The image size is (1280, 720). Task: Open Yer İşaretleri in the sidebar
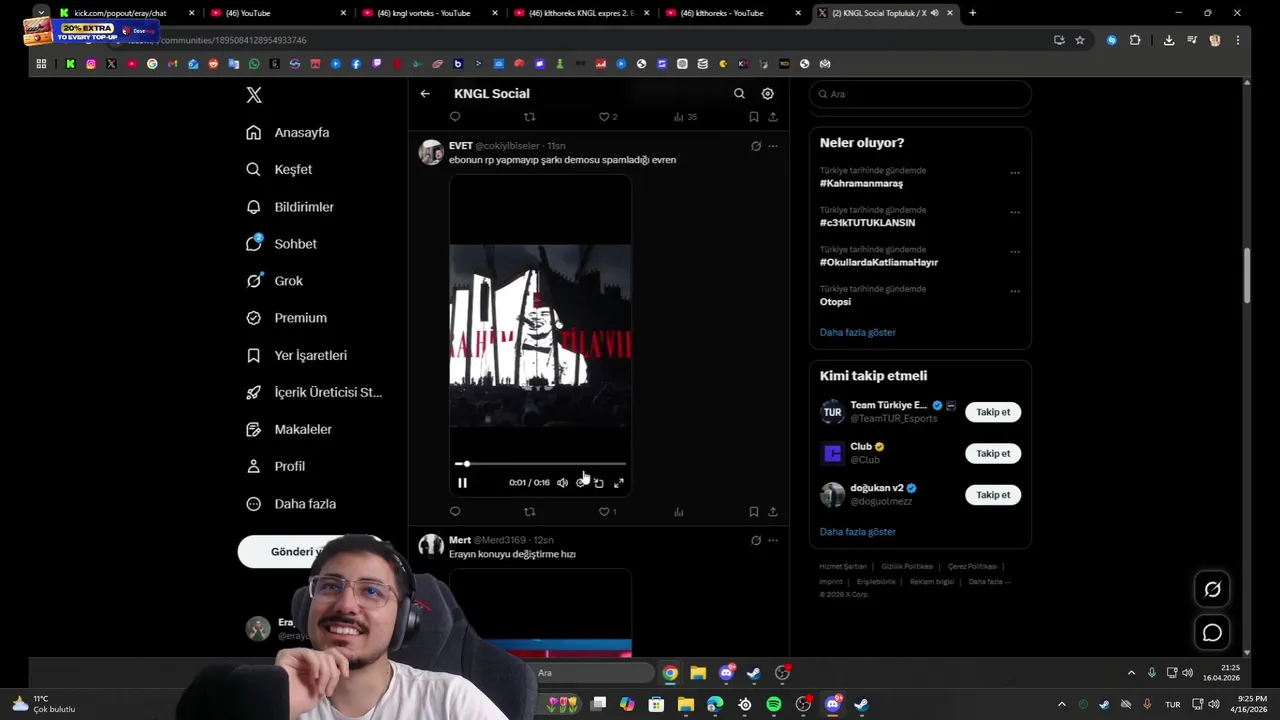pyautogui.click(x=297, y=355)
